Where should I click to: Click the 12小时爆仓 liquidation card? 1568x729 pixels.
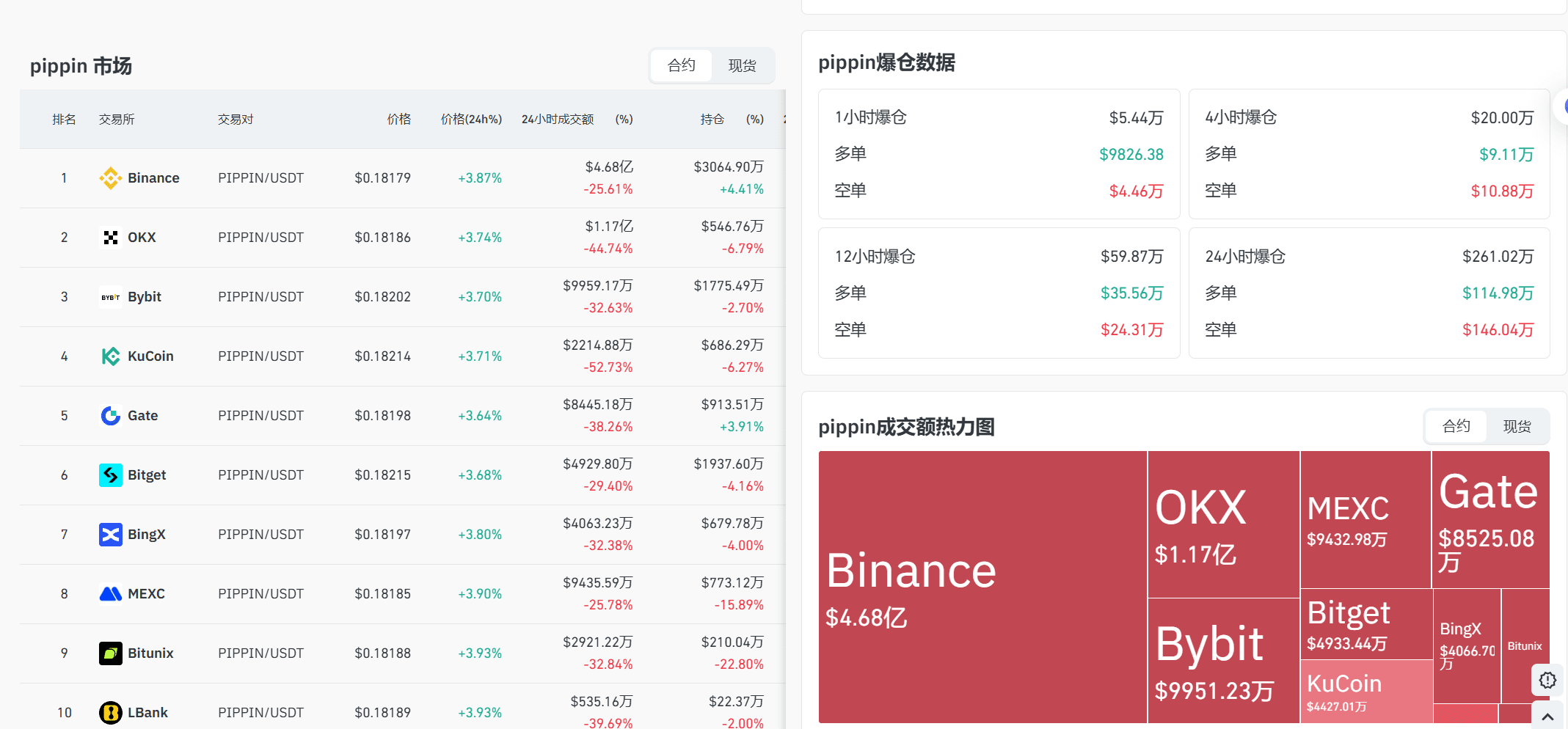pyautogui.click(x=999, y=293)
